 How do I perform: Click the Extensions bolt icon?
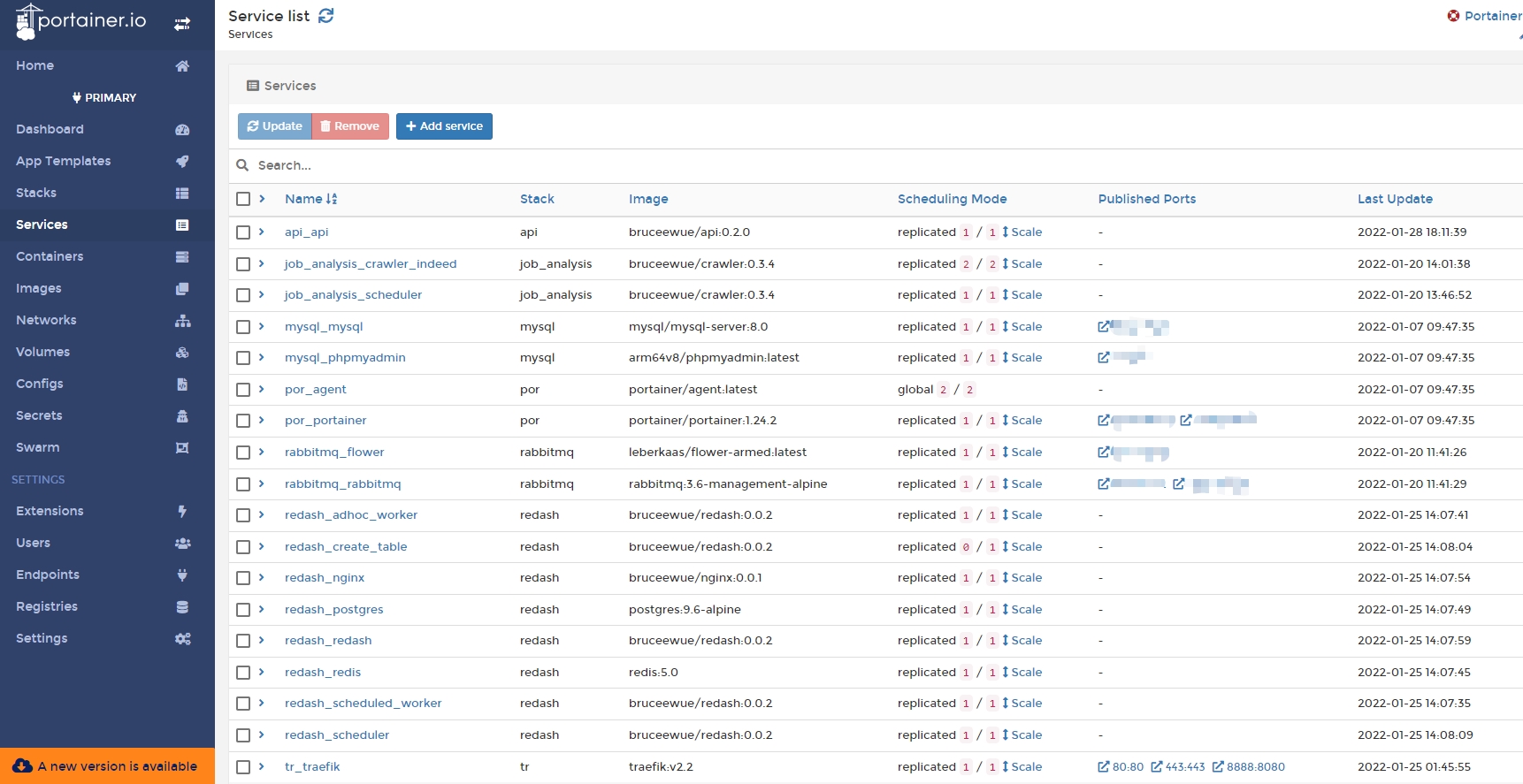pyautogui.click(x=182, y=512)
